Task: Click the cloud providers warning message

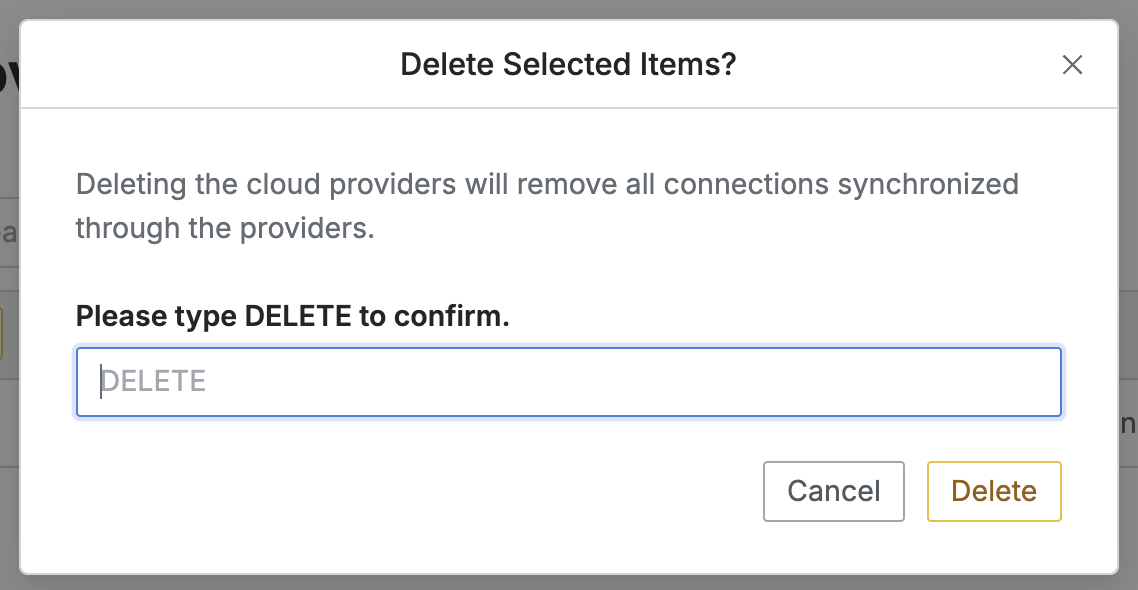Action: tap(546, 185)
